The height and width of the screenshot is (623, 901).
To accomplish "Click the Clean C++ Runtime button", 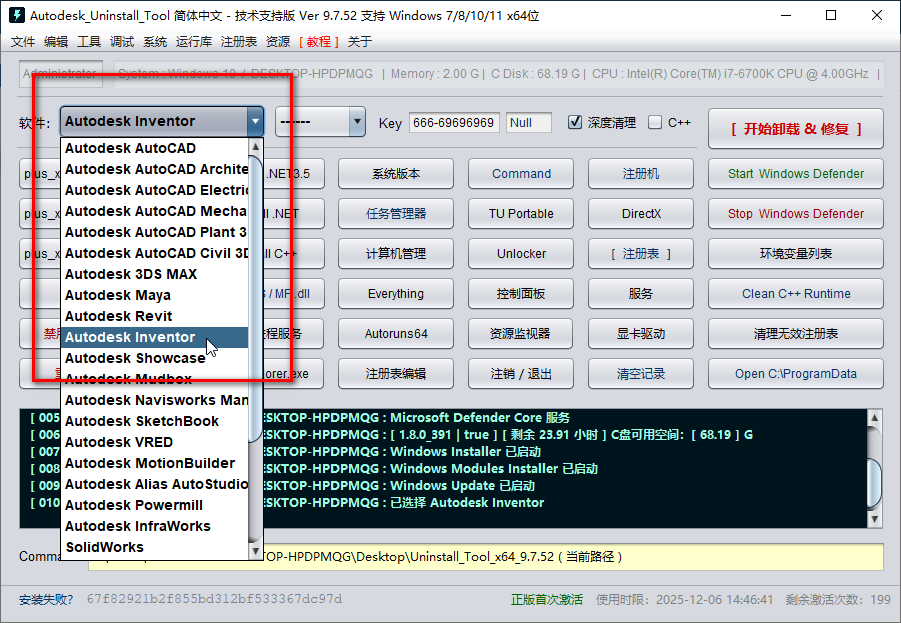I will (796, 294).
